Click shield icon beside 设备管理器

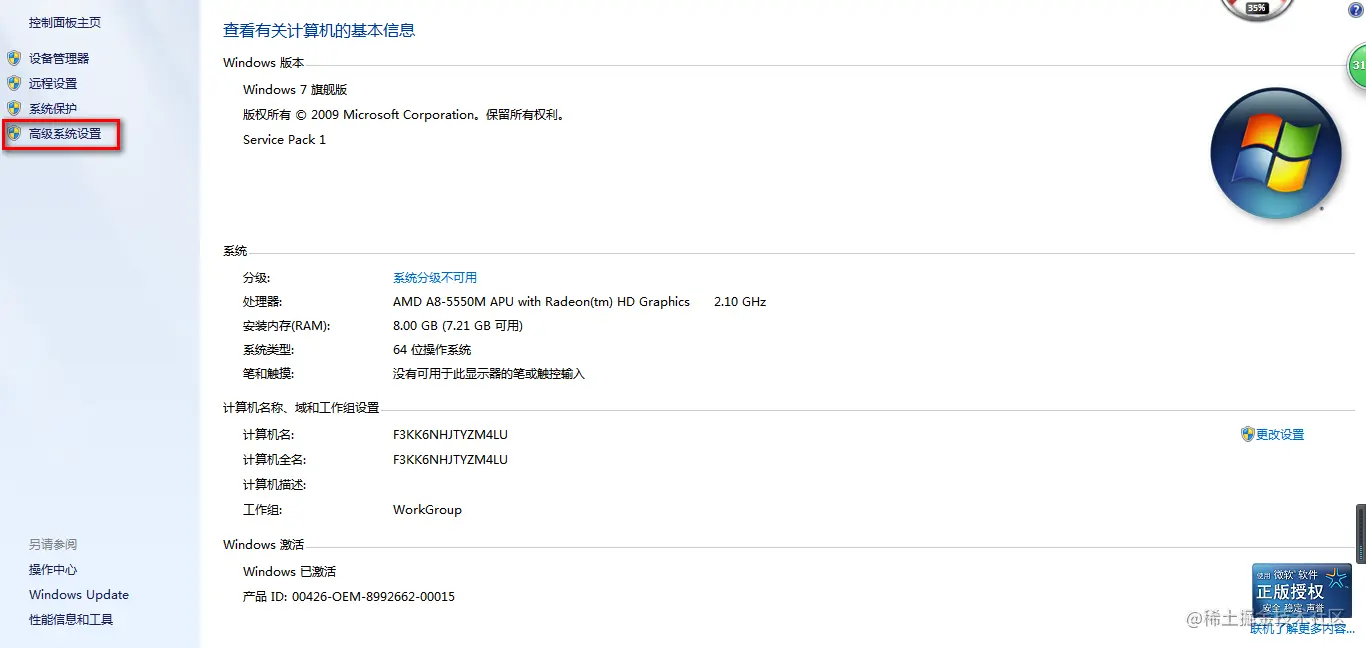click(x=14, y=58)
